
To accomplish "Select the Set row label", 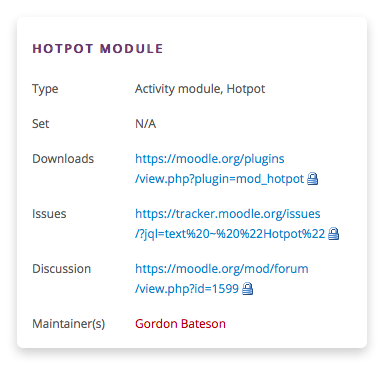I will [x=40, y=124].
